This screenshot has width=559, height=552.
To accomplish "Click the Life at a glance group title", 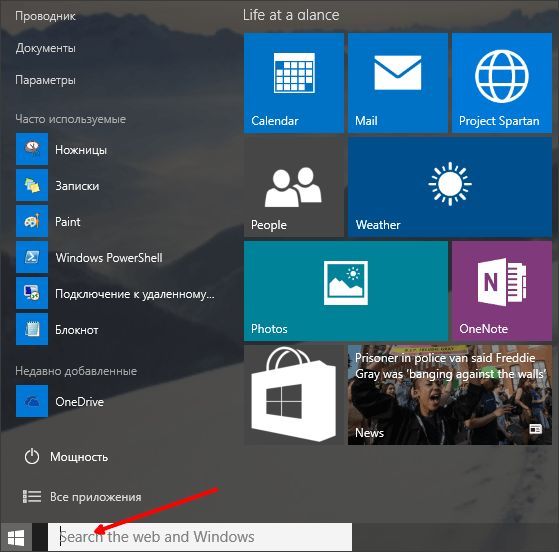I will click(291, 15).
